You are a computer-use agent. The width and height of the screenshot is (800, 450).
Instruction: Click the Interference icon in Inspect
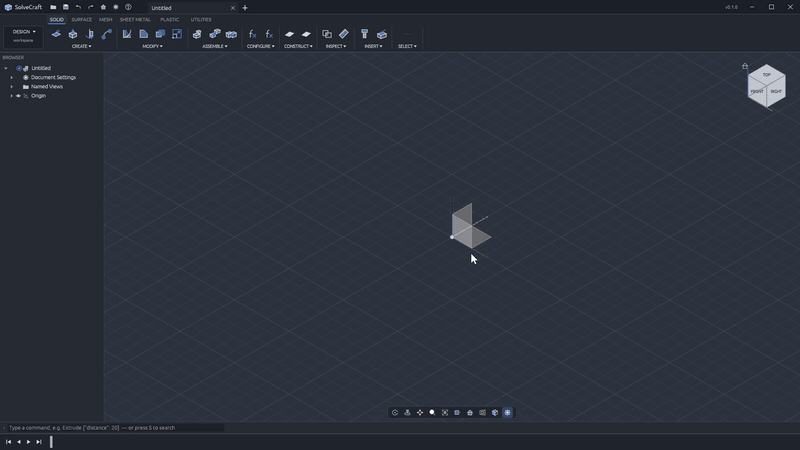click(x=327, y=34)
